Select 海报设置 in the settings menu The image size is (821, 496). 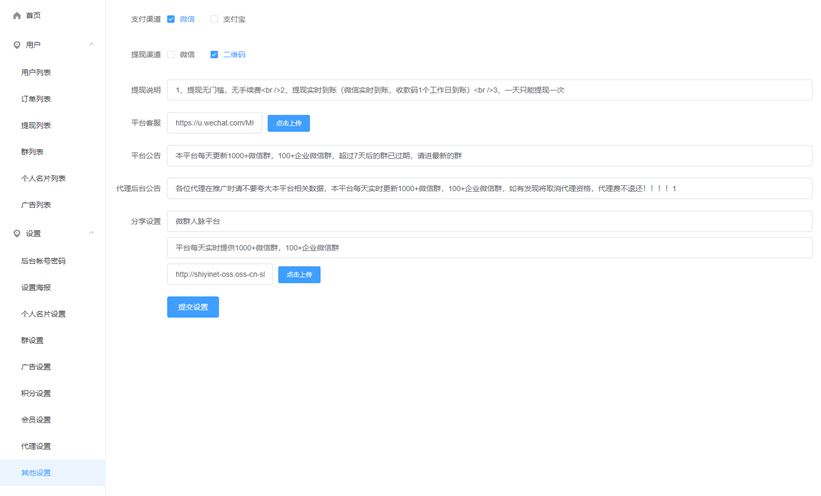click(36, 287)
